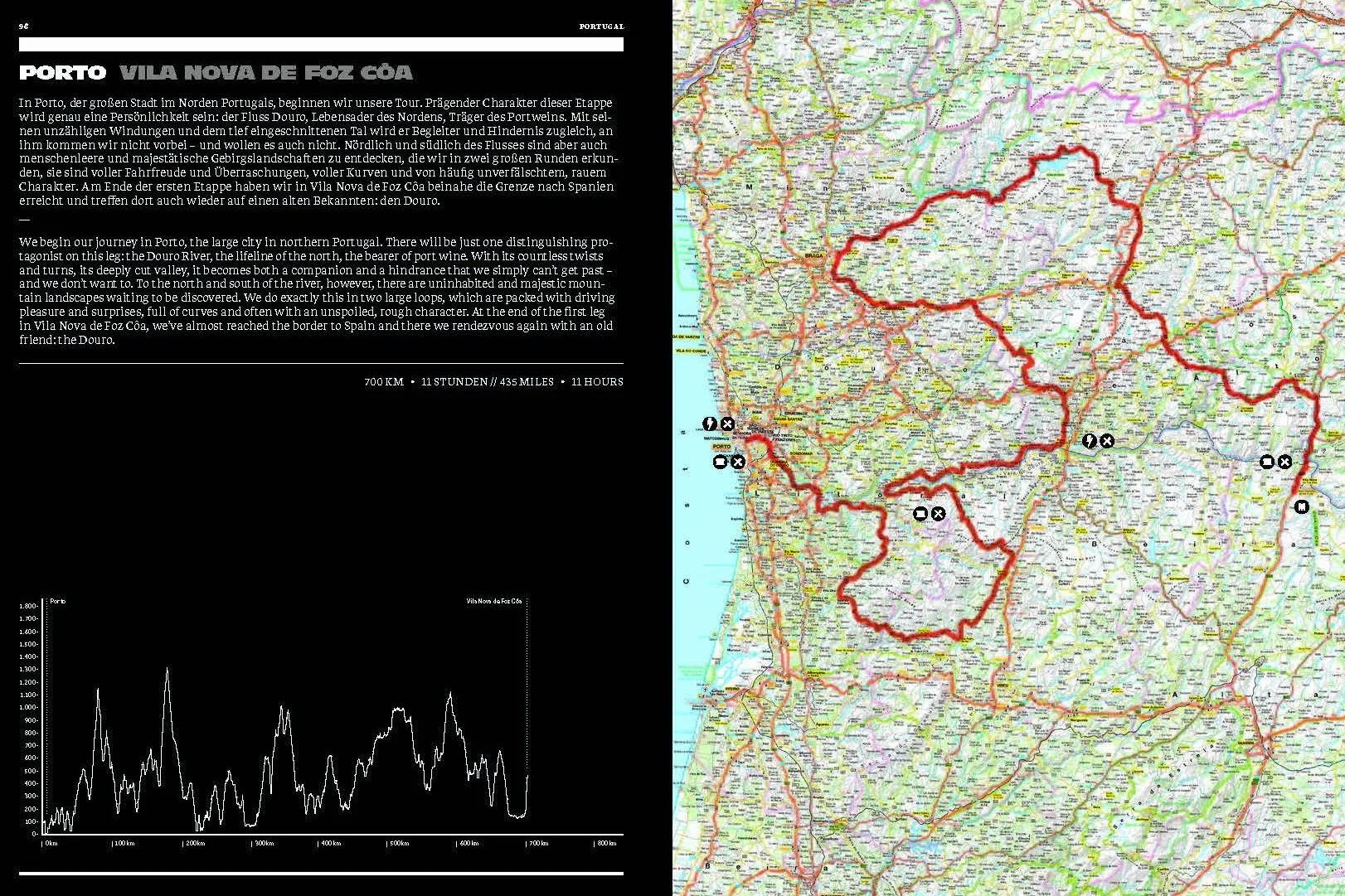Click the PORTO heading title
Viewport: 1345px width, 896px height.
(x=63, y=73)
